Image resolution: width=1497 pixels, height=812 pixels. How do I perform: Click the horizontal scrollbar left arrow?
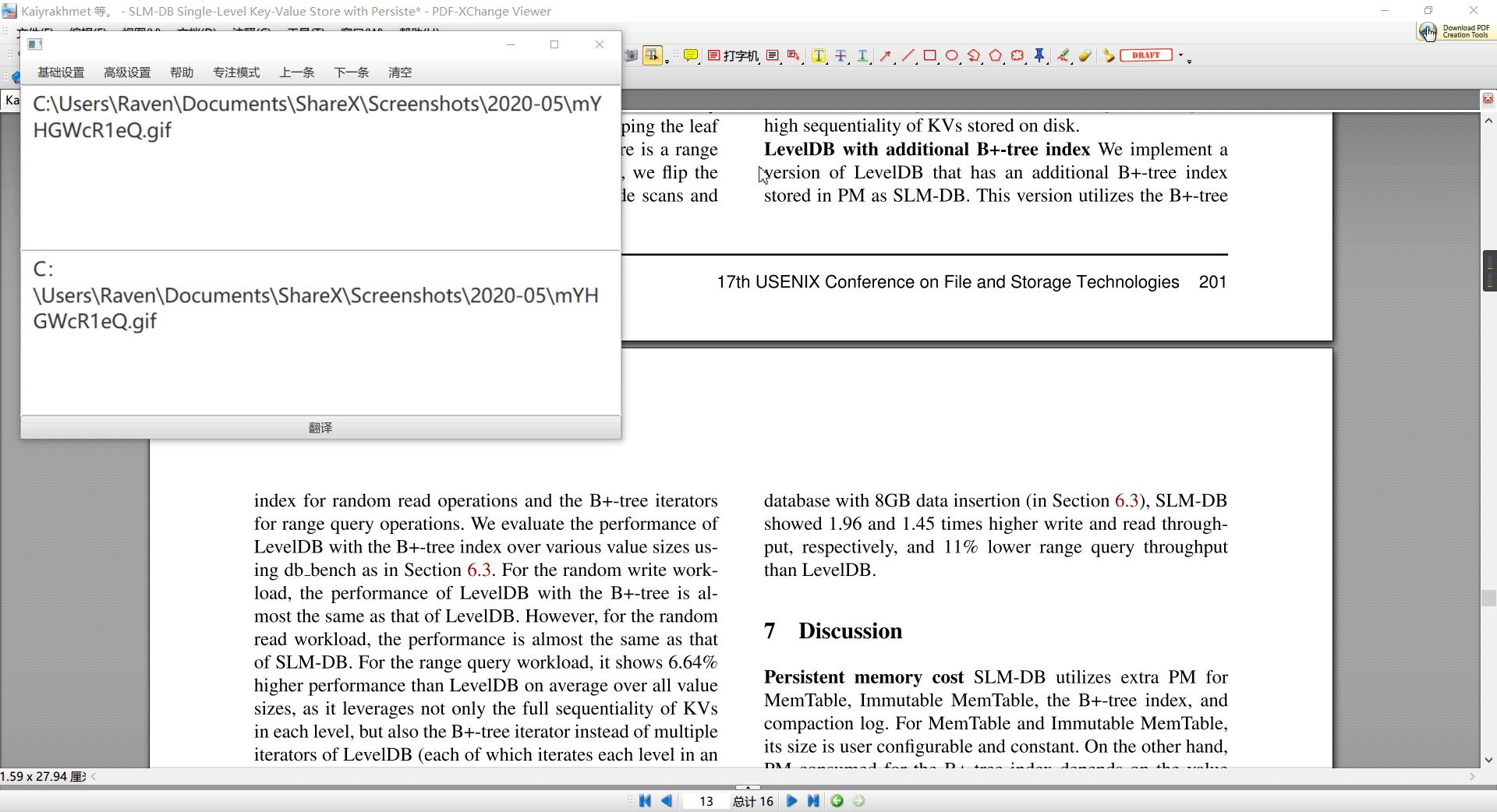coord(94,776)
